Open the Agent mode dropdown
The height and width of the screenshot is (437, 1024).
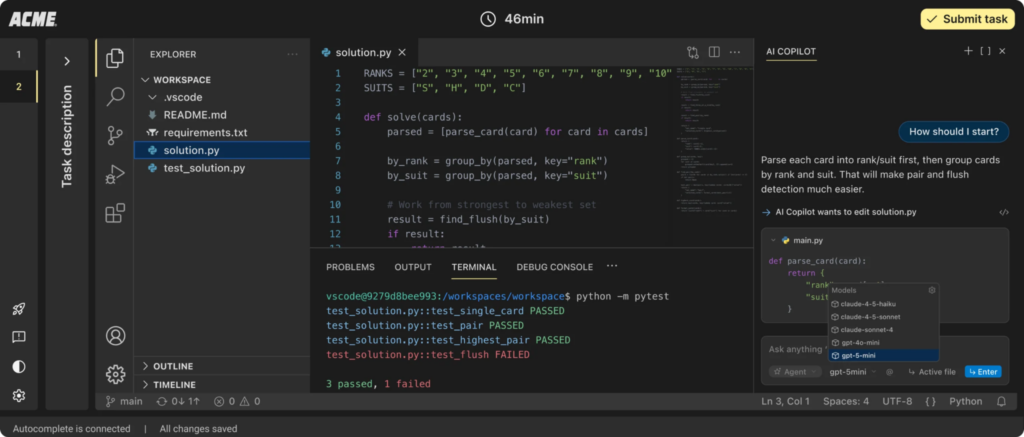coord(795,372)
